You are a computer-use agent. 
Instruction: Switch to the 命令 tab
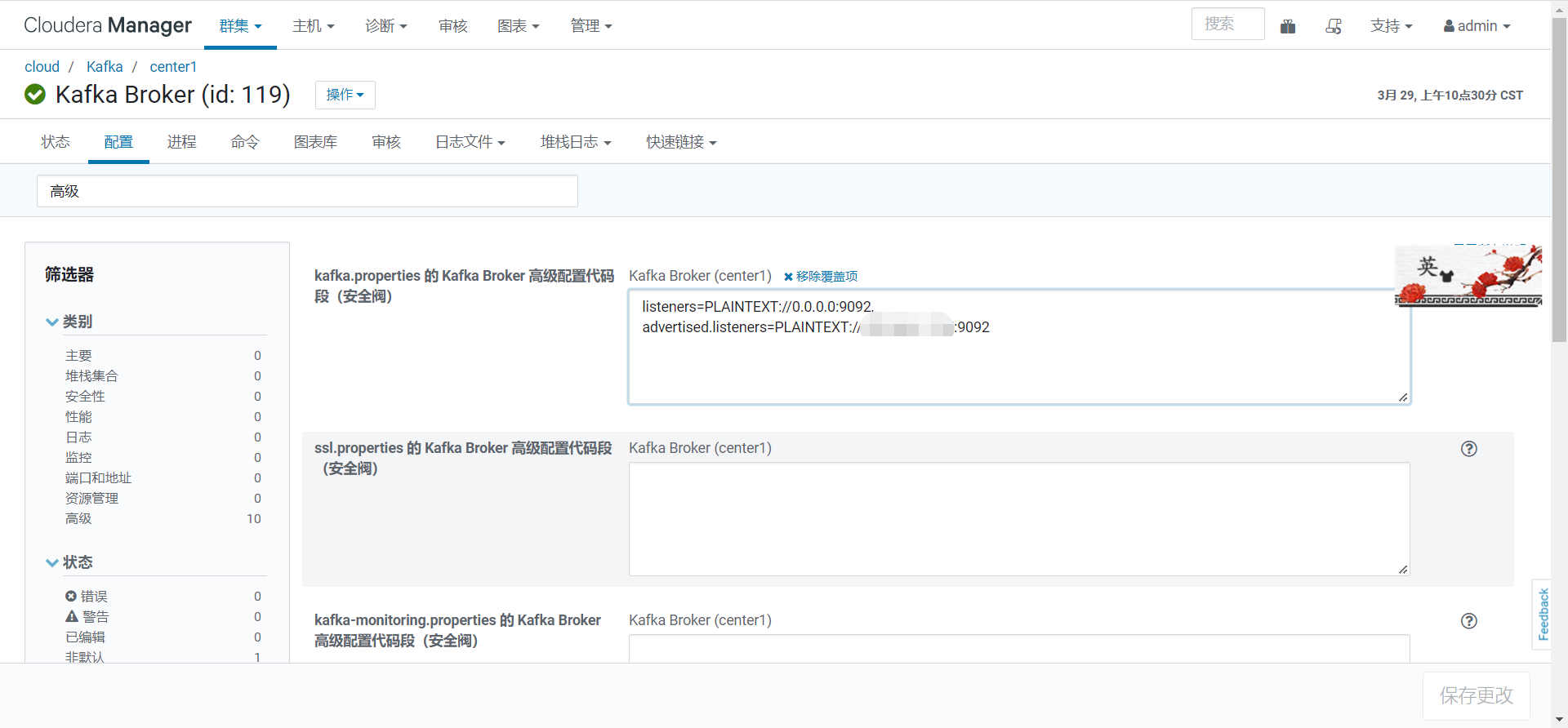pos(245,142)
